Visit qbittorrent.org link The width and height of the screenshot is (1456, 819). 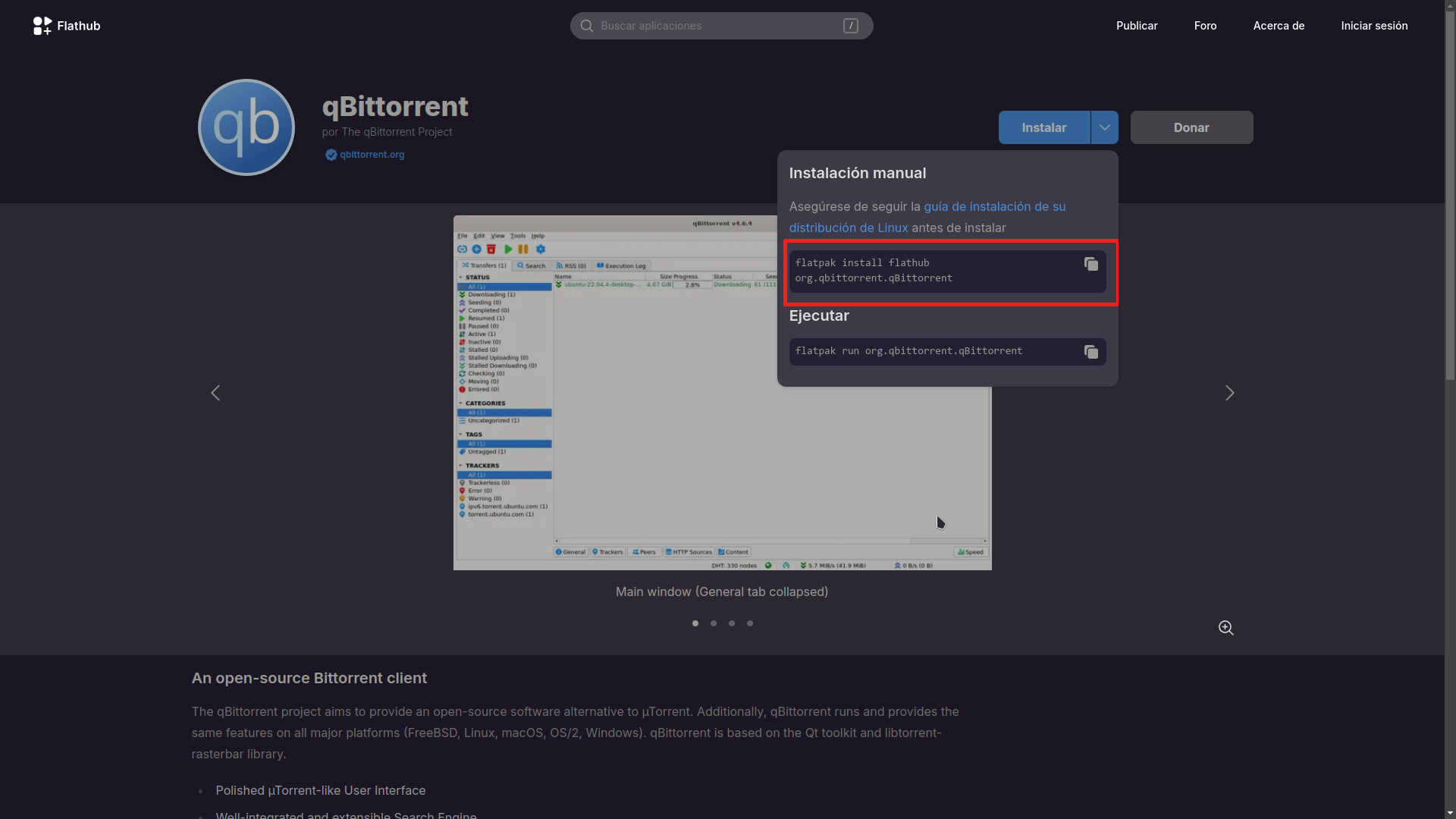[x=372, y=155]
